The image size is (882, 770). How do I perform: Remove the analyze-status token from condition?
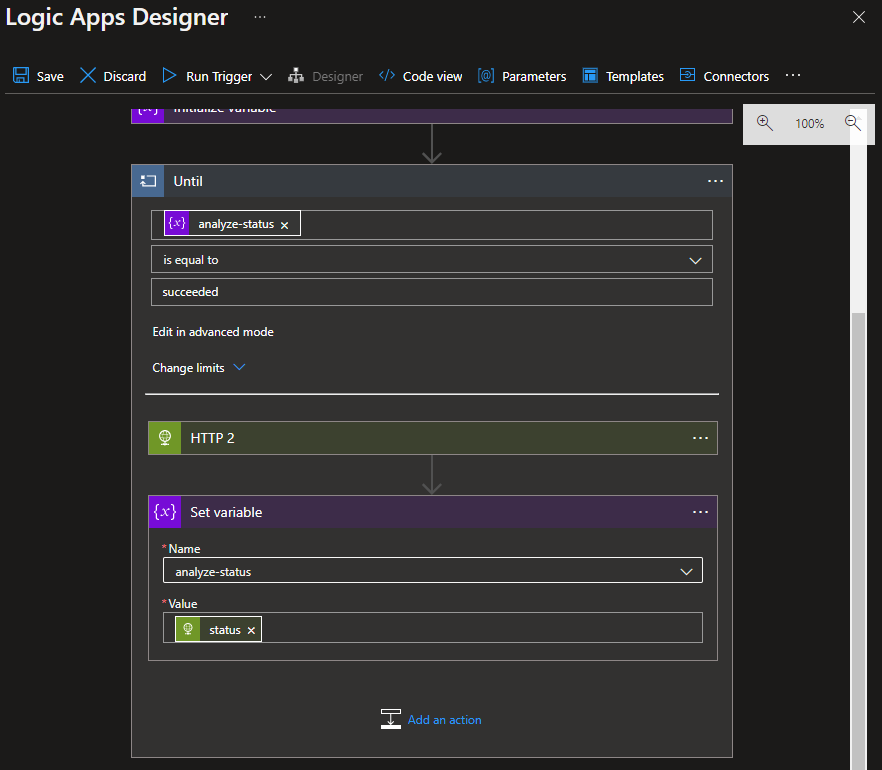pyautogui.click(x=285, y=225)
